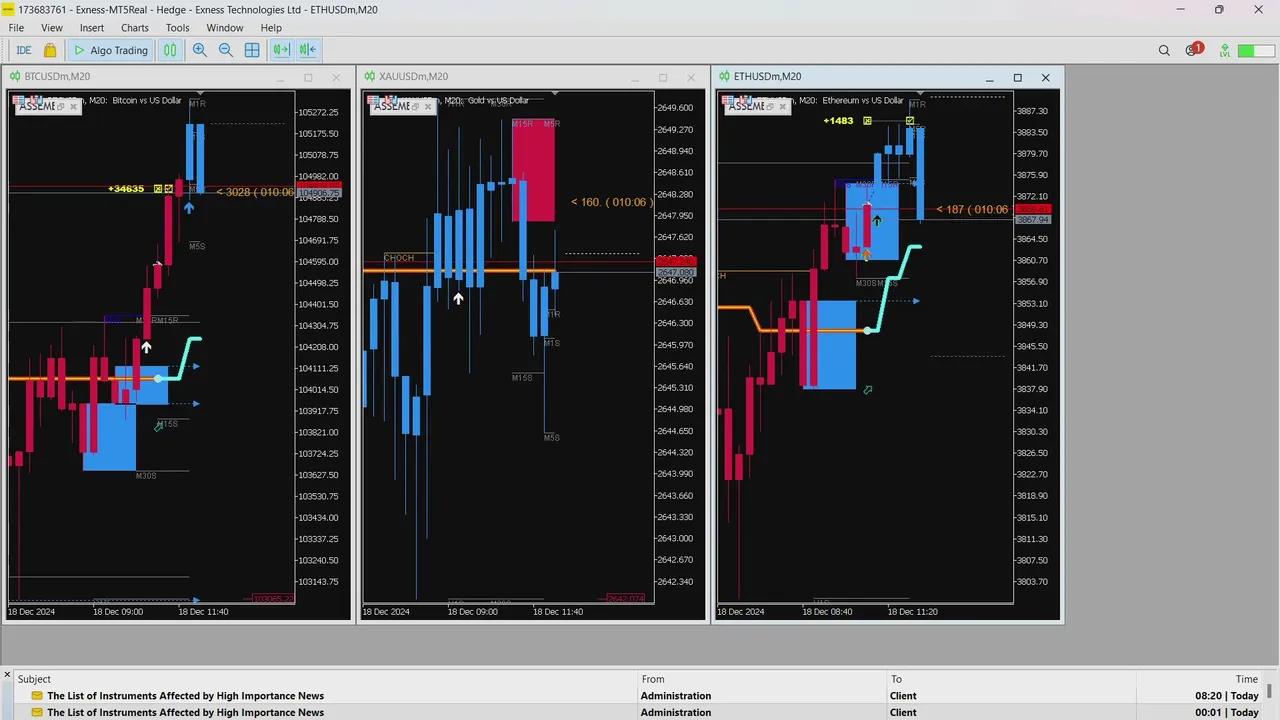The height and width of the screenshot is (720, 1280).
Task: Zoom out of the chart with magnifier minus
Action: pos(226,50)
